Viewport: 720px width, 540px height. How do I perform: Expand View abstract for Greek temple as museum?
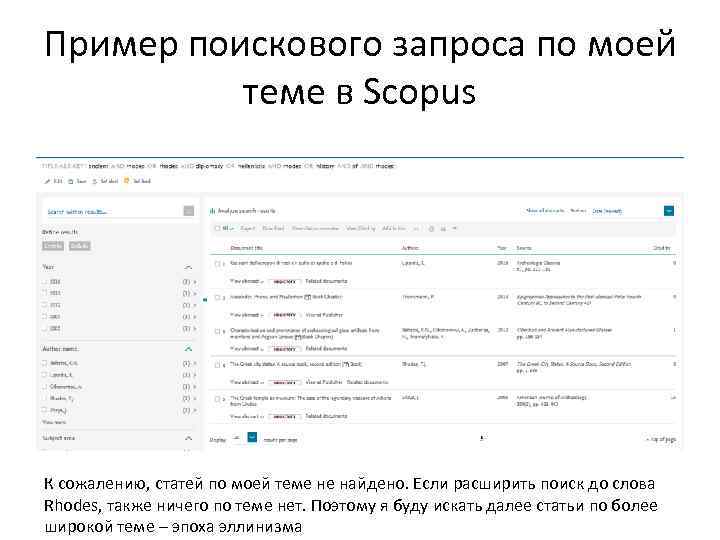247,416
